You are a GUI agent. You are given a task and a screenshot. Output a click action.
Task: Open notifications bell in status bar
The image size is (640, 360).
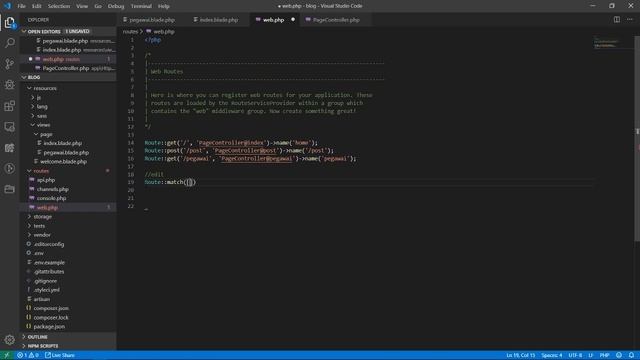631,355
